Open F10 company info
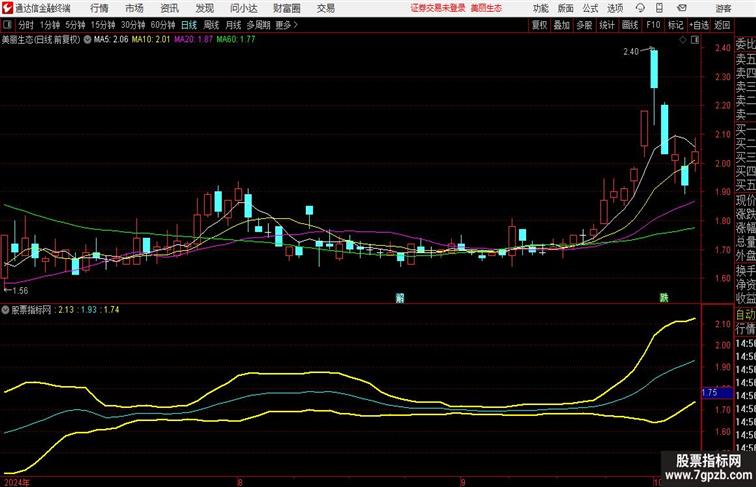This screenshot has width=756, height=487. (653, 25)
